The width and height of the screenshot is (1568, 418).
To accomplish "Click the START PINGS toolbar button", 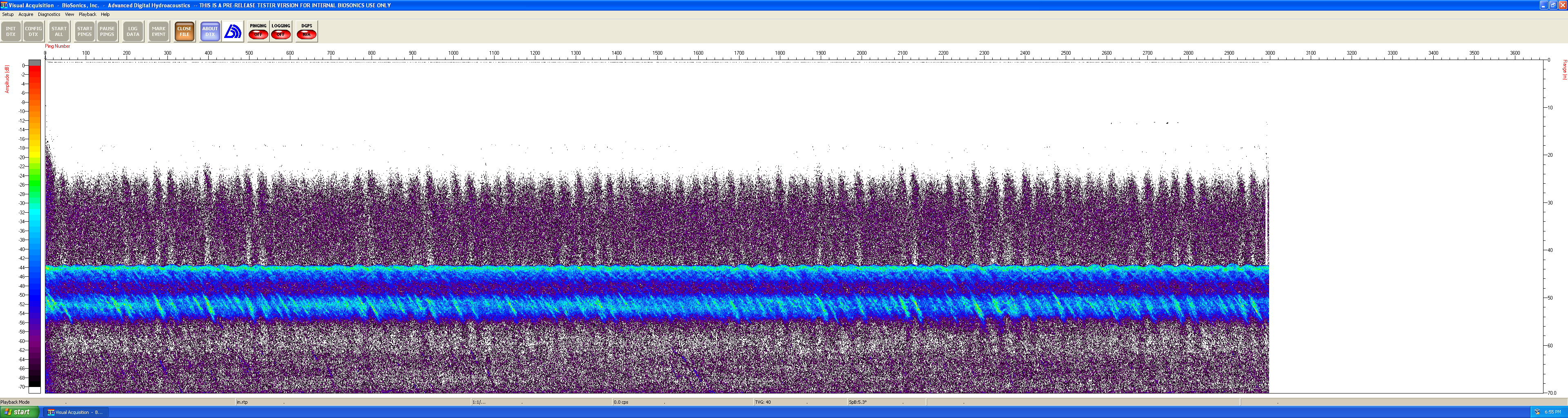I will [x=85, y=32].
